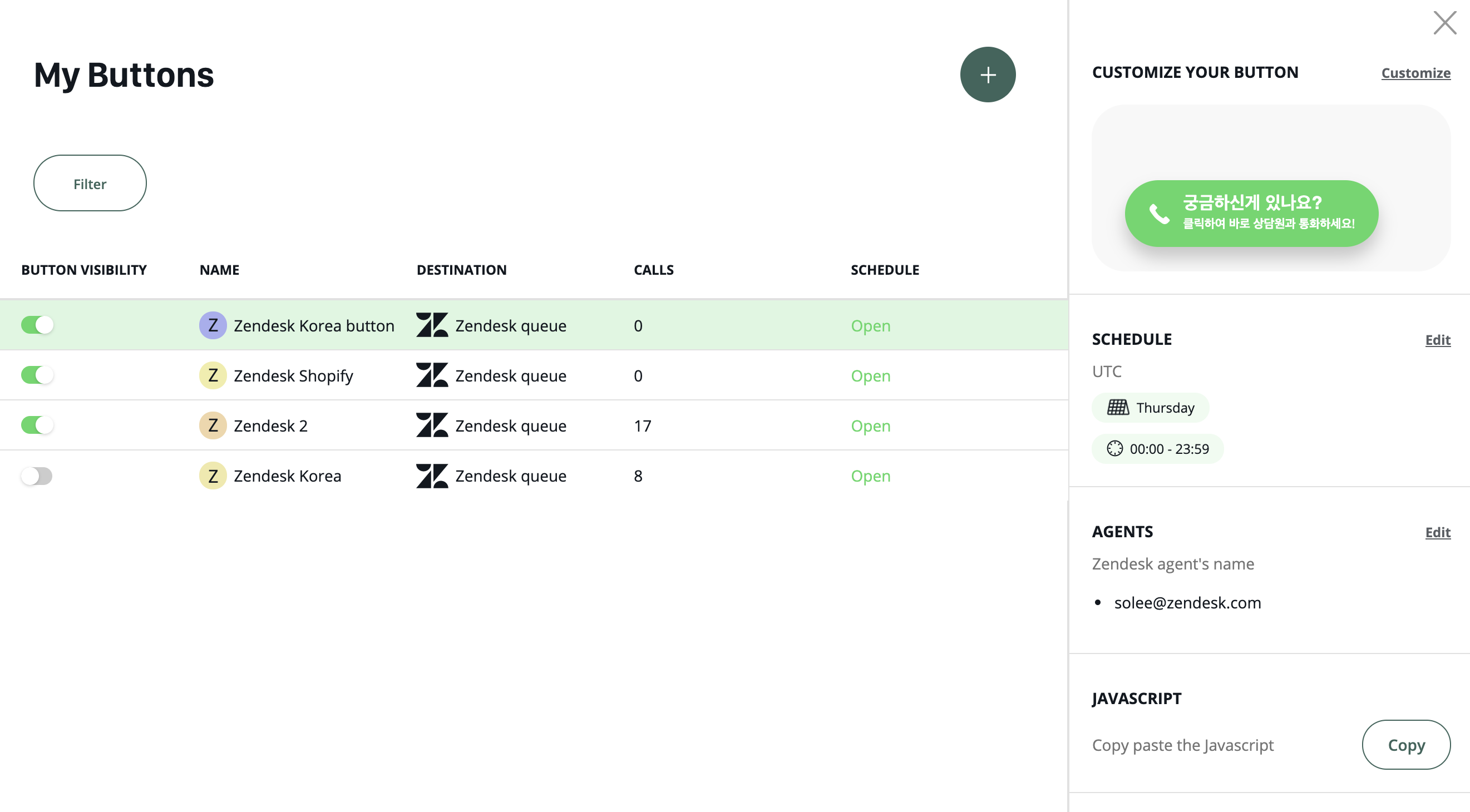Click Zendesk logo in Korea button row
1470x812 pixels.
pyautogui.click(x=432, y=325)
